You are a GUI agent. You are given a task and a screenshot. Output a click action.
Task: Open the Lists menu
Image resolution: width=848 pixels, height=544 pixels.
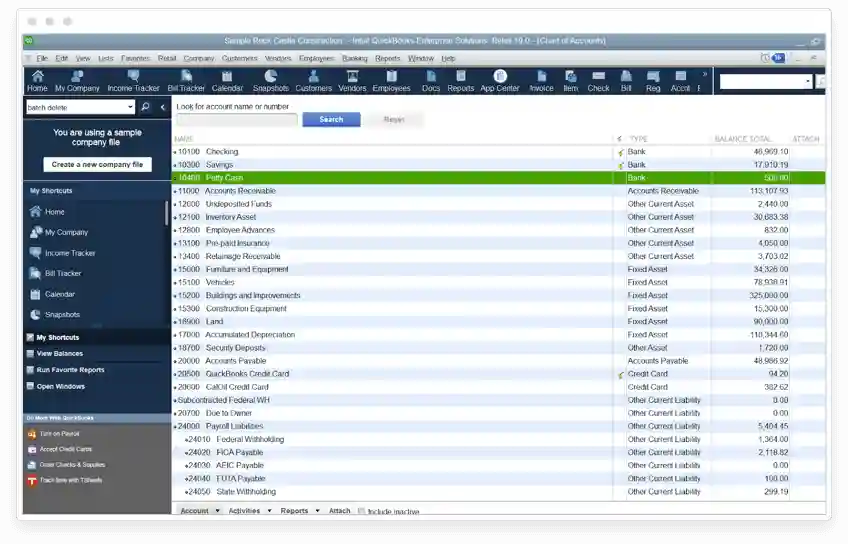point(106,58)
